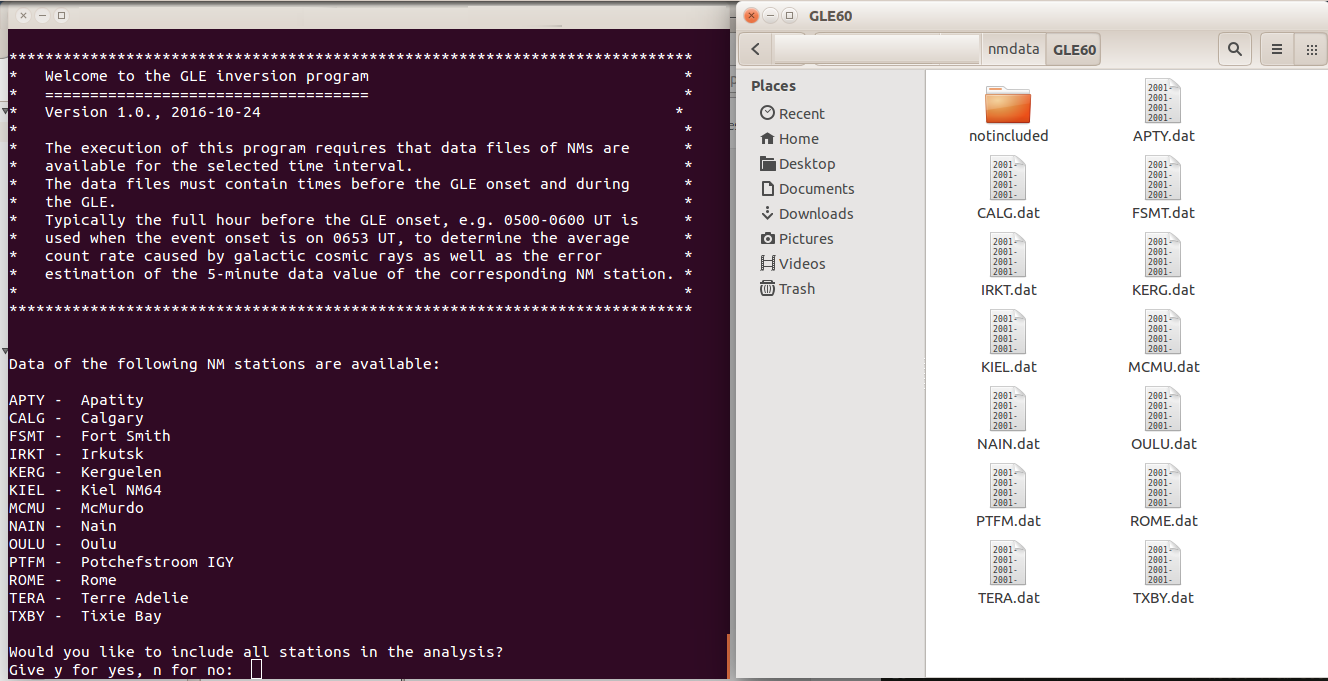This screenshot has width=1328, height=681.
Task: Switch to list view in file manager
Action: point(1277,49)
